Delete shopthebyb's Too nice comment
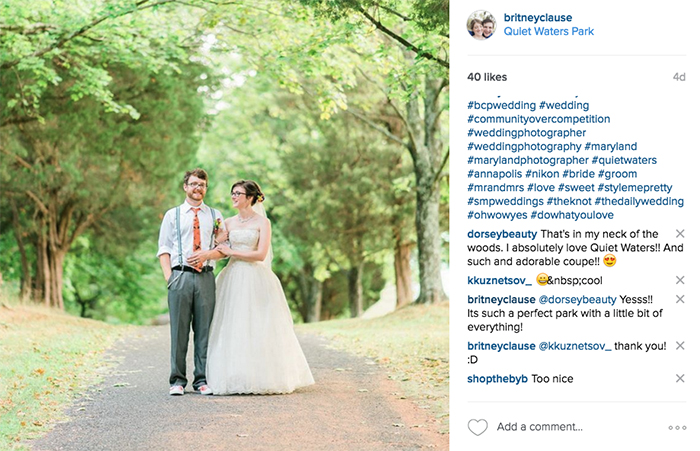Screen dimensions: 700x451 click(x=680, y=378)
